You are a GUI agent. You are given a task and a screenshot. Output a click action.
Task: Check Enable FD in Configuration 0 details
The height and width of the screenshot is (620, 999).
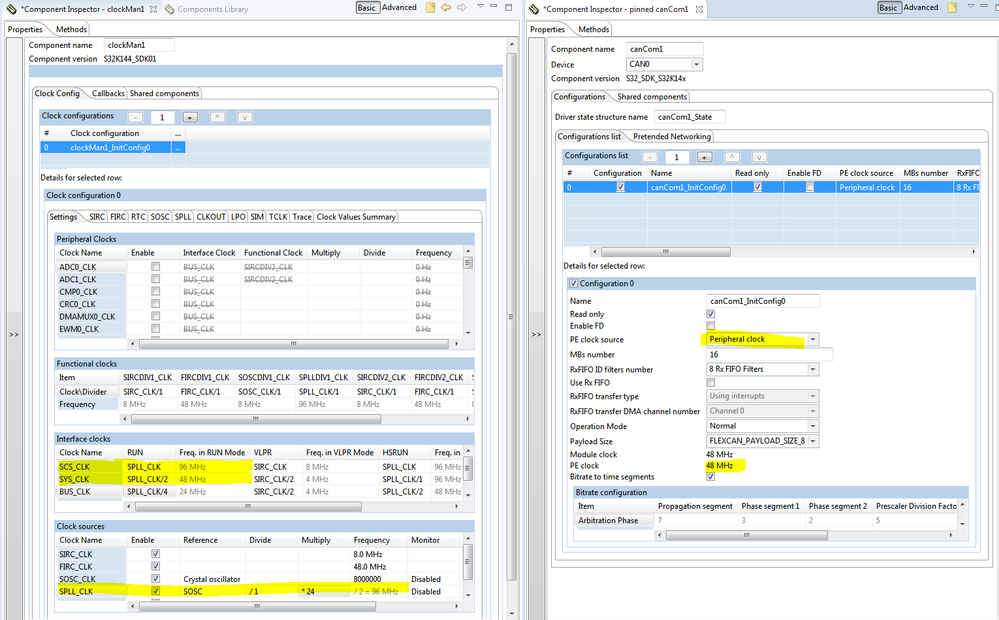coord(710,326)
